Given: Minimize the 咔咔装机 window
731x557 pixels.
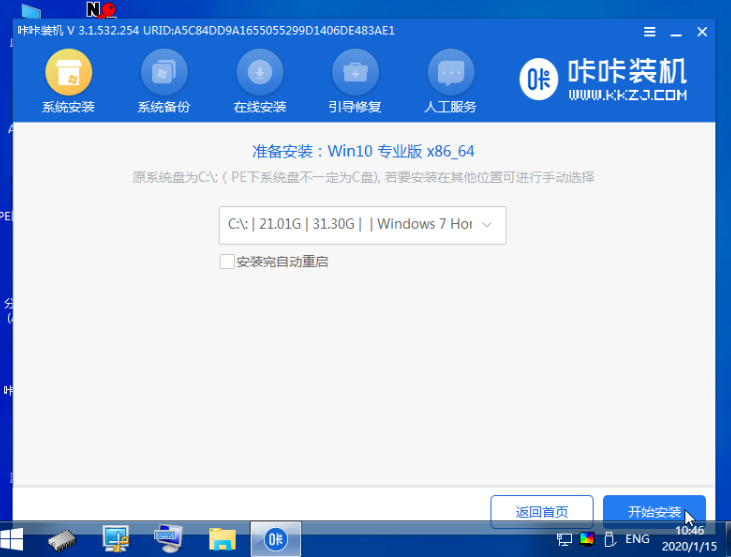Looking at the screenshot, I should pos(676,33).
